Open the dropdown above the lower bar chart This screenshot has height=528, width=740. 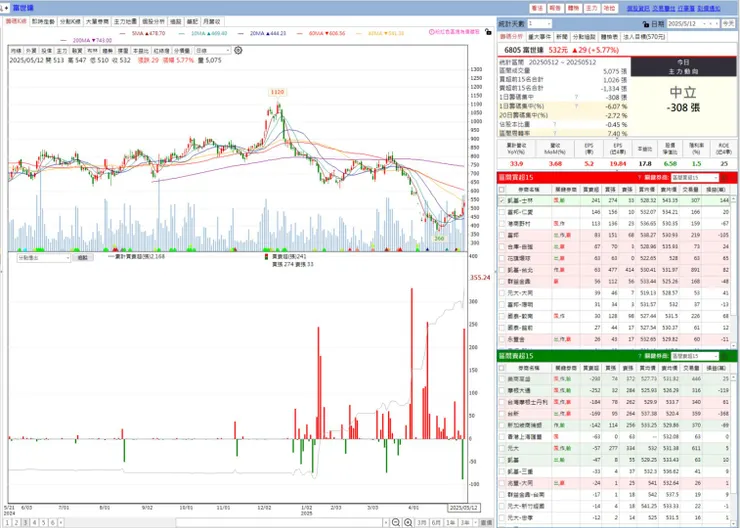pos(44,258)
